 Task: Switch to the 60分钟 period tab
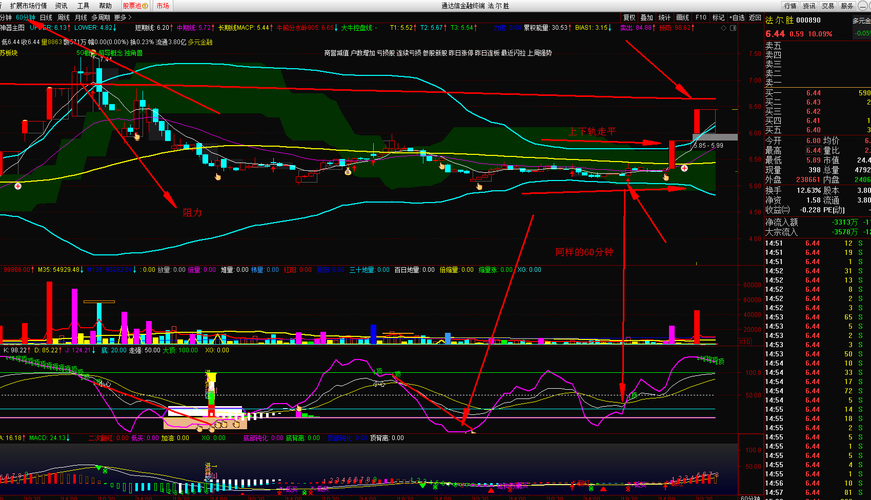pyautogui.click(x=23, y=18)
